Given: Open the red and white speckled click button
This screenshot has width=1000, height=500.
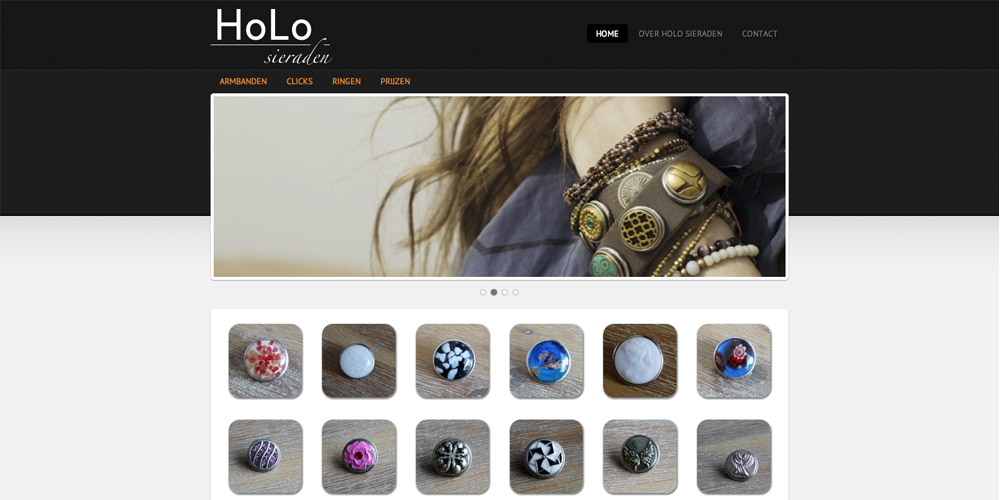Looking at the screenshot, I should [x=265, y=361].
